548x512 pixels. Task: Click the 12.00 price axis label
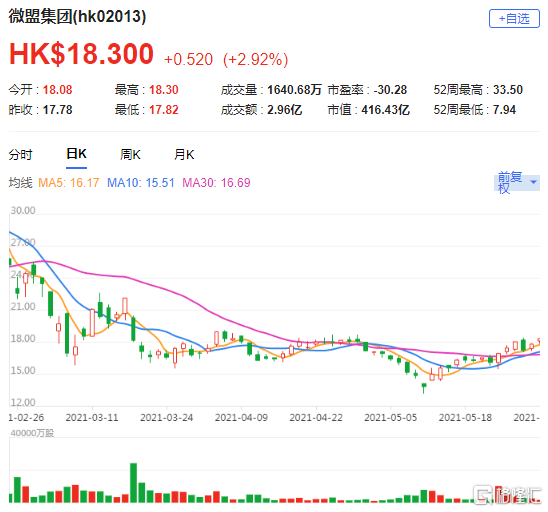click(23, 402)
